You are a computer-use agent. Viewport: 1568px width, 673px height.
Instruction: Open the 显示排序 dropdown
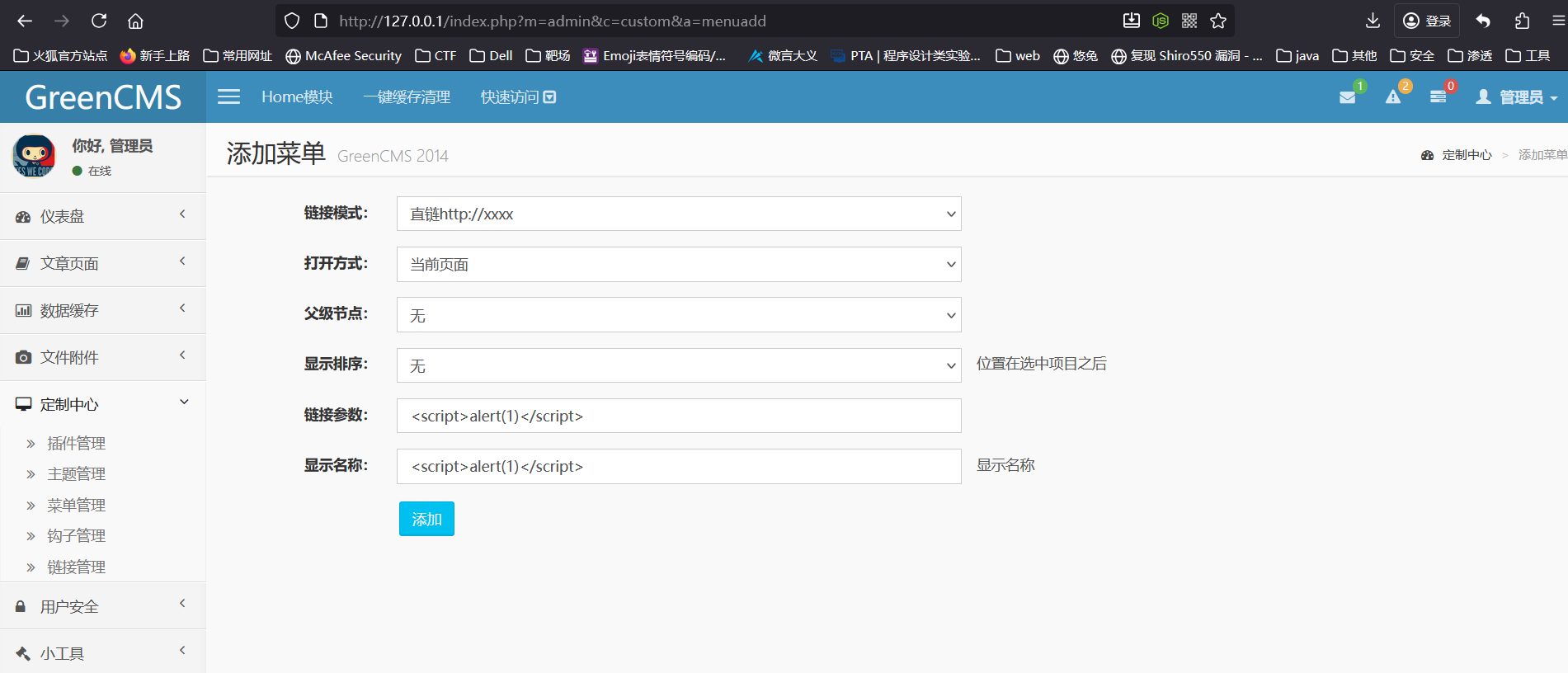(x=678, y=365)
